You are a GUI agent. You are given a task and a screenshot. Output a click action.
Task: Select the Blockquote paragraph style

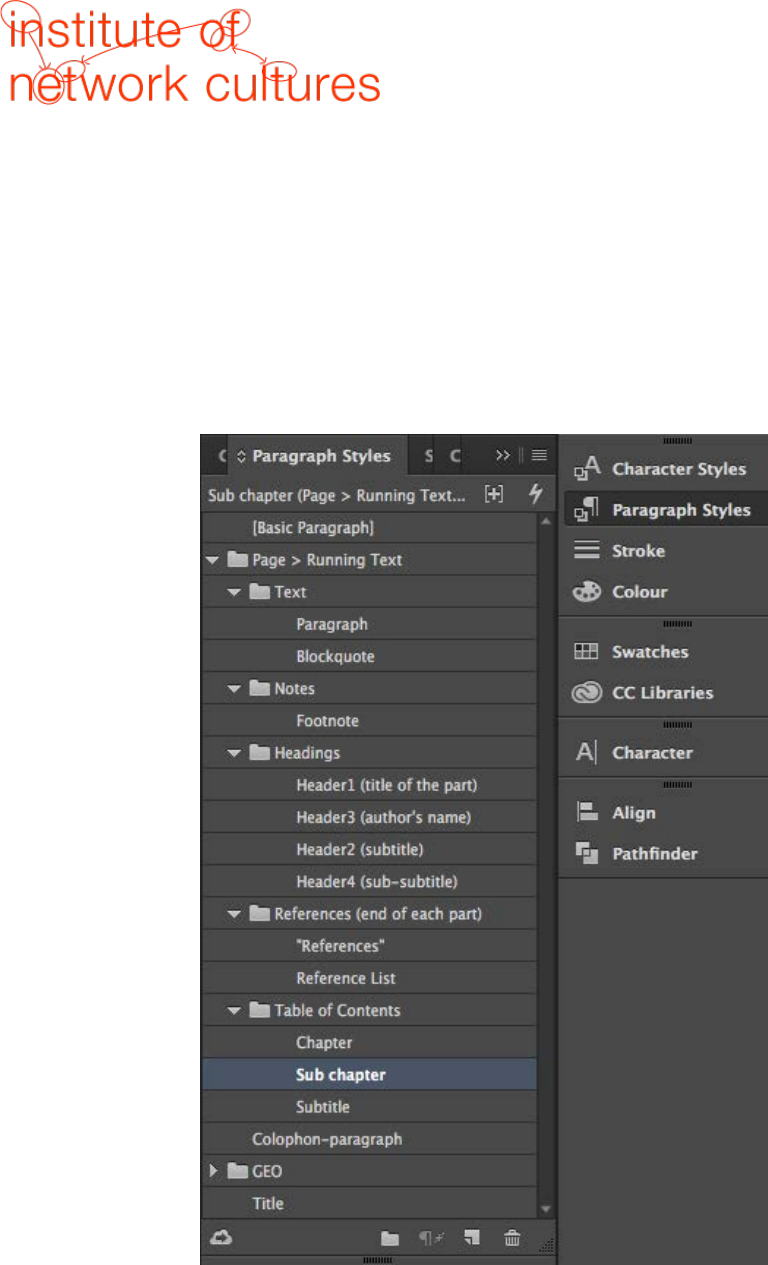click(x=335, y=657)
